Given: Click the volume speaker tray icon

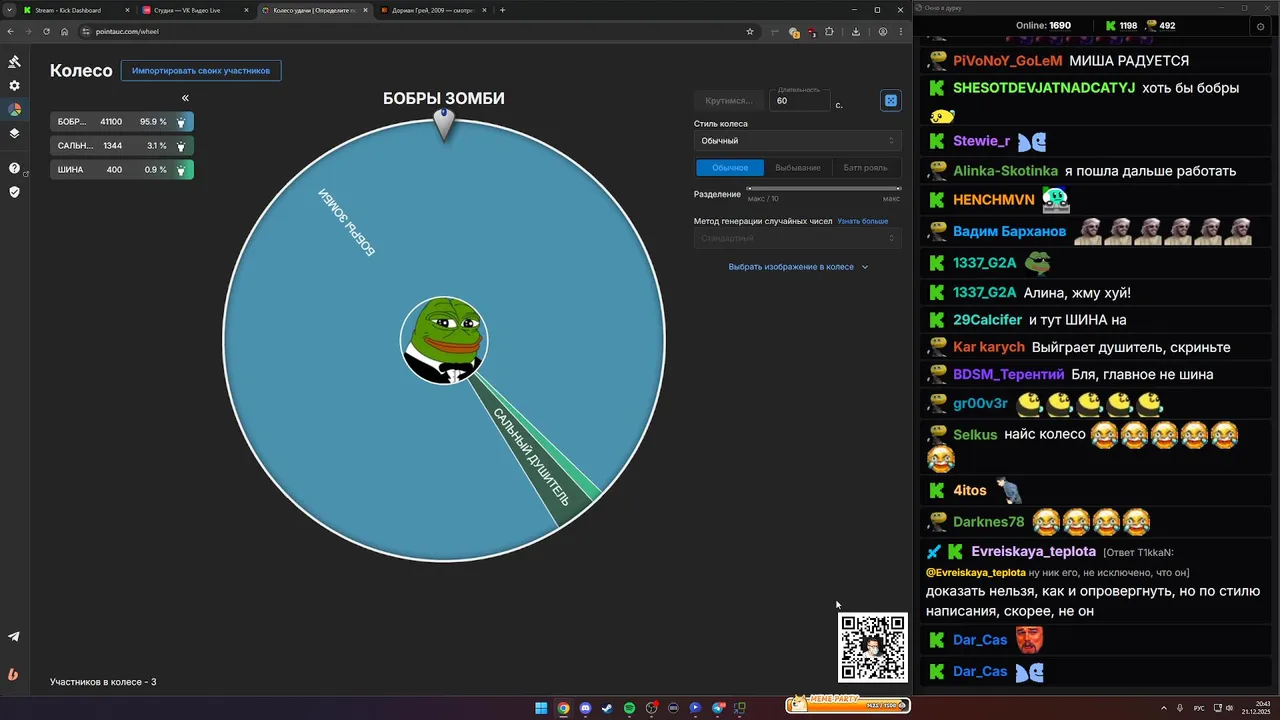Looking at the screenshot, I should click(1229, 708).
